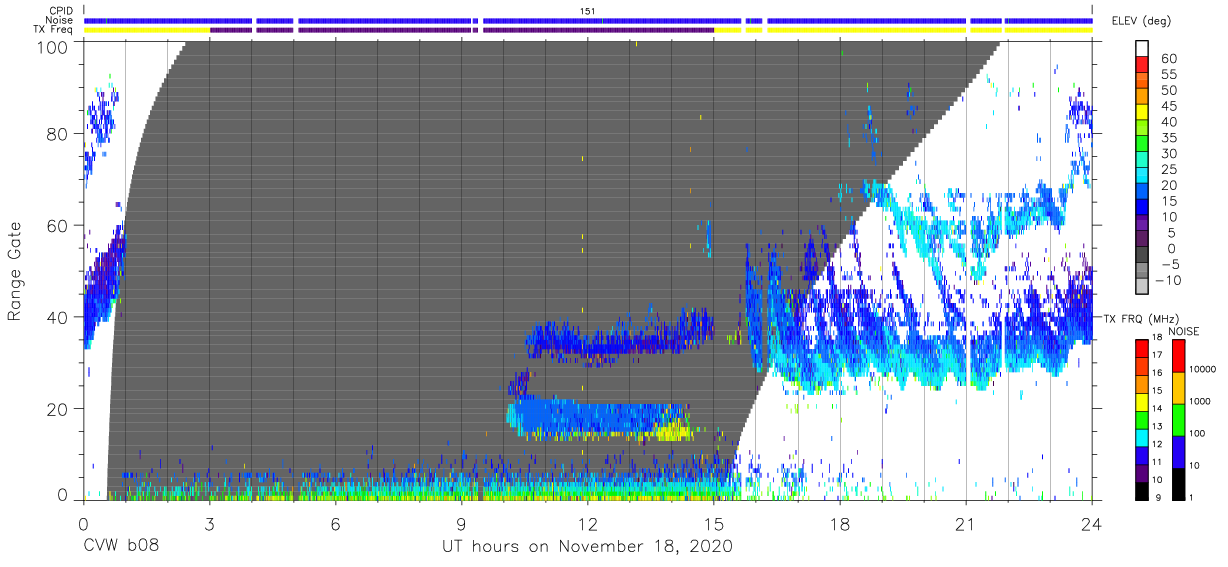The height and width of the screenshot is (567, 1228).
Task: Click the 'ELEV (deg)' color bar title
Action: [x=1143, y=21]
